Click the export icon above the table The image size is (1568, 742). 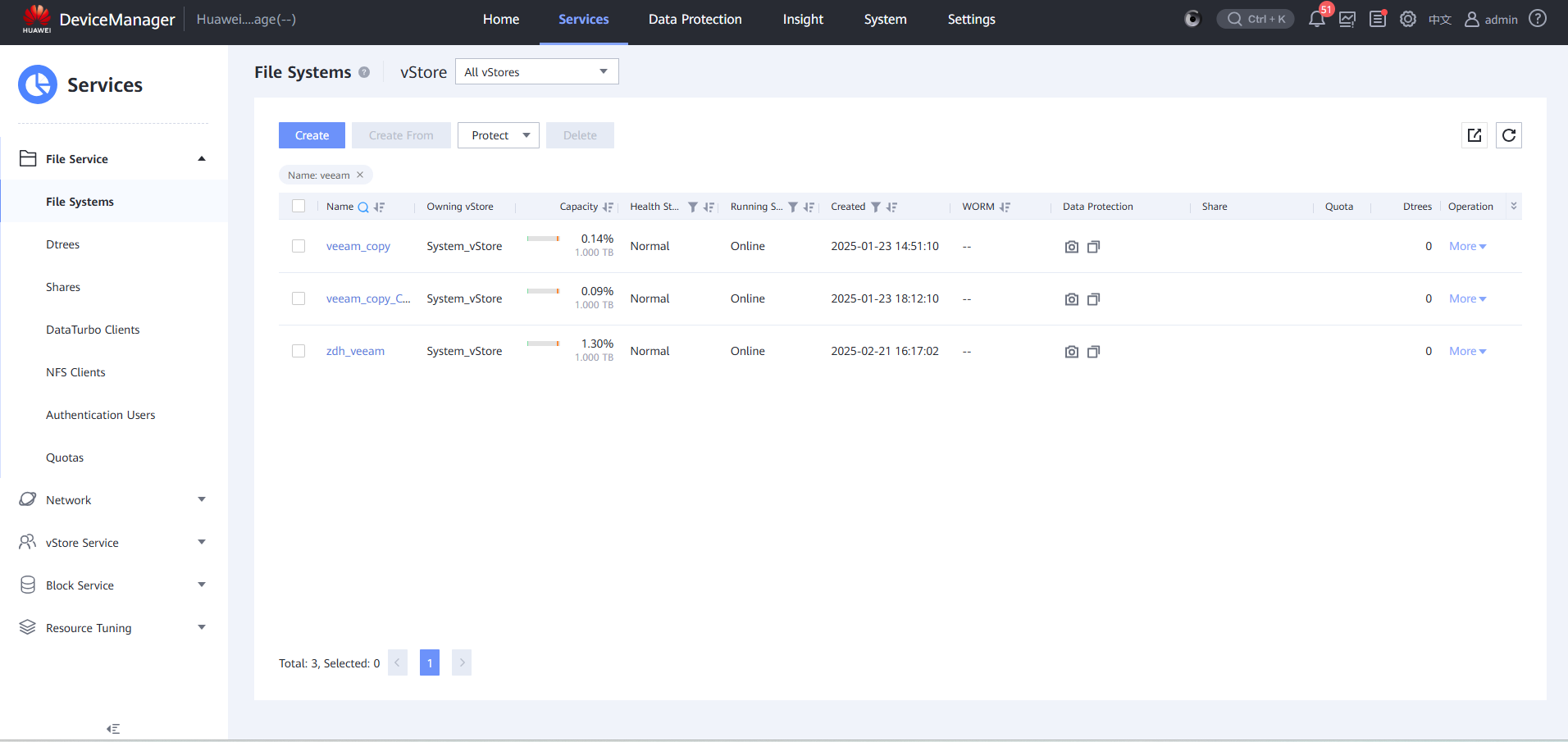click(1475, 135)
